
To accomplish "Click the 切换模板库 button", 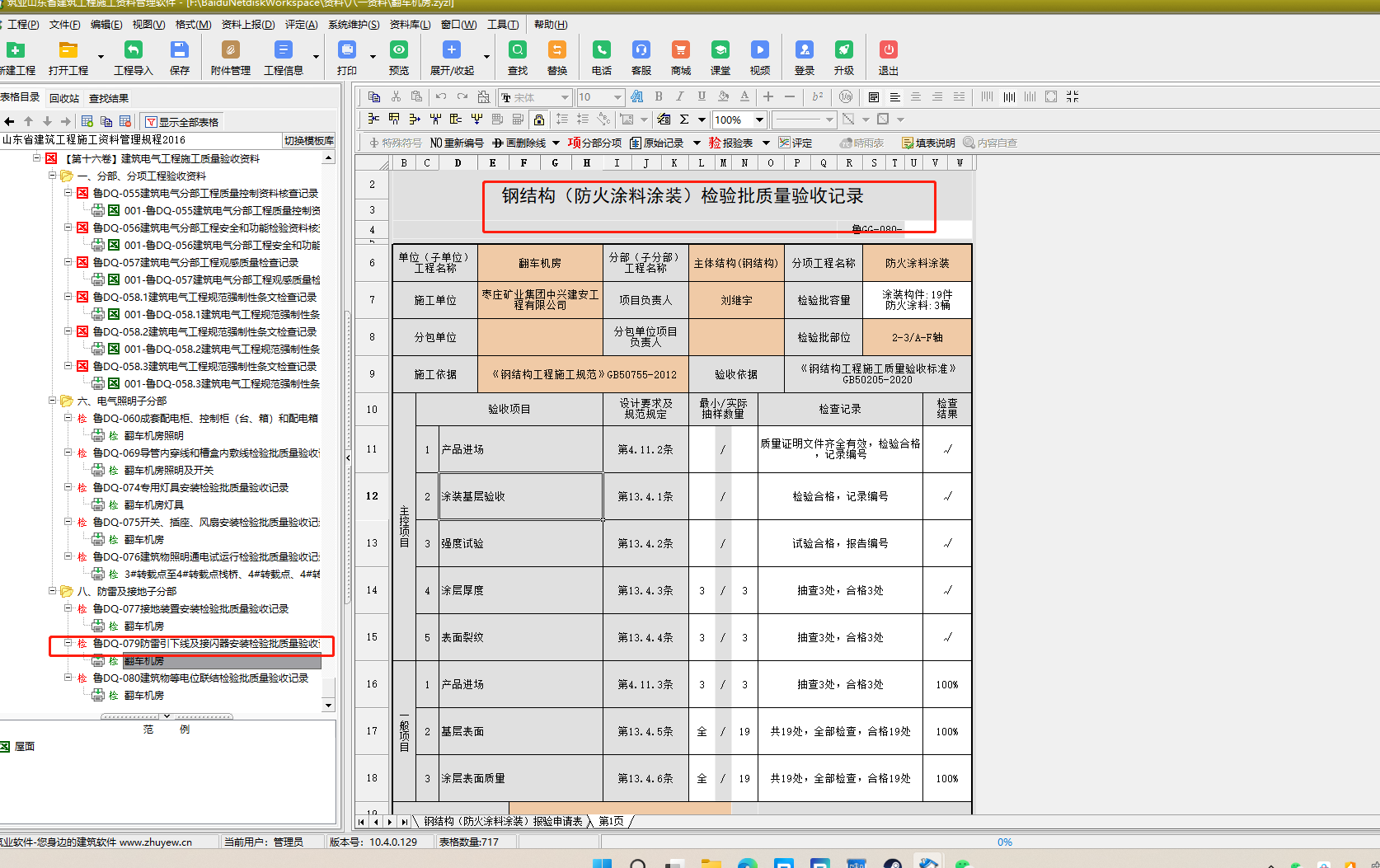I will pos(309,140).
